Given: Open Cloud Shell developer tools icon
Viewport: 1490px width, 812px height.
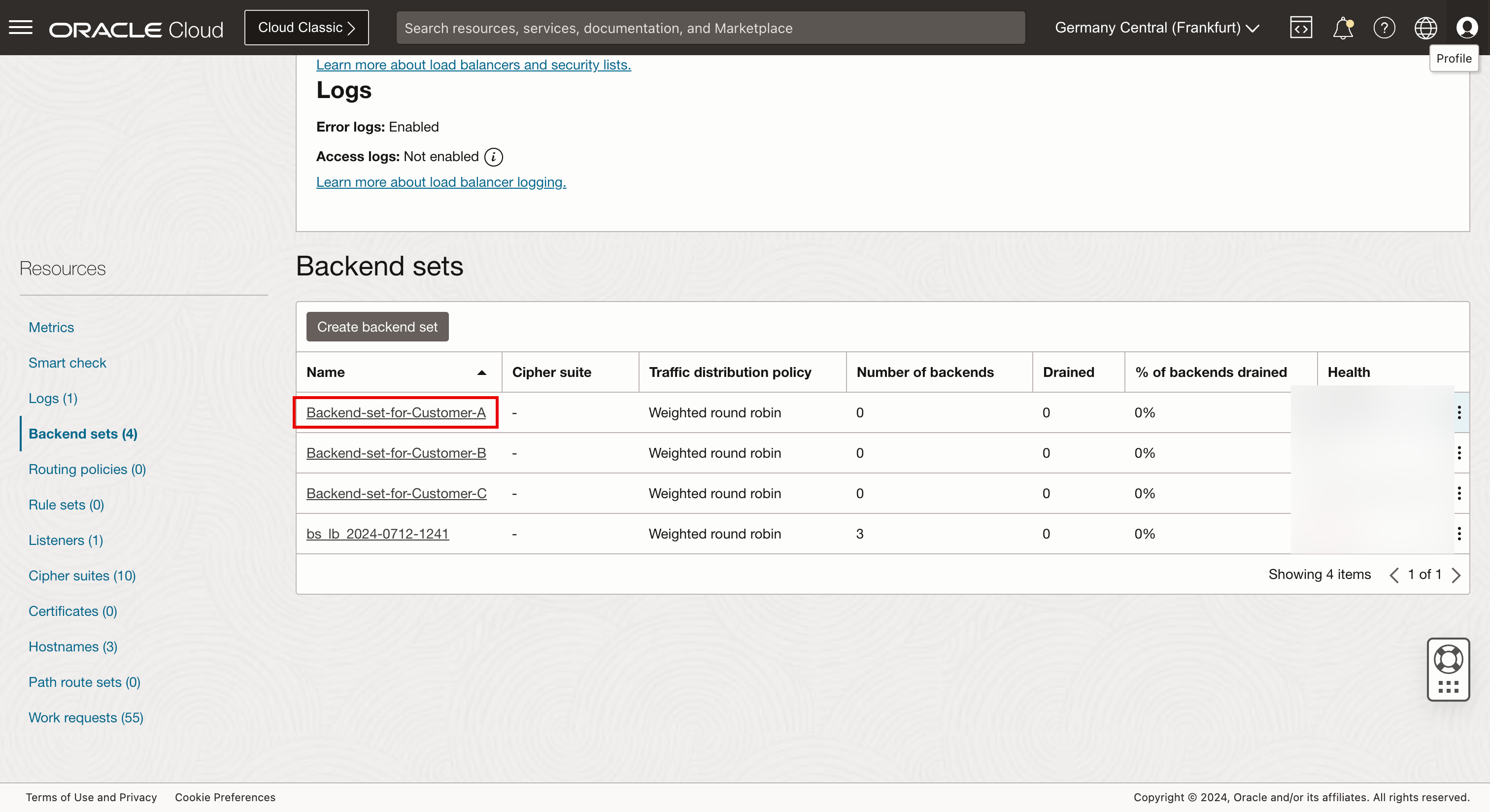Looking at the screenshot, I should 1301,27.
